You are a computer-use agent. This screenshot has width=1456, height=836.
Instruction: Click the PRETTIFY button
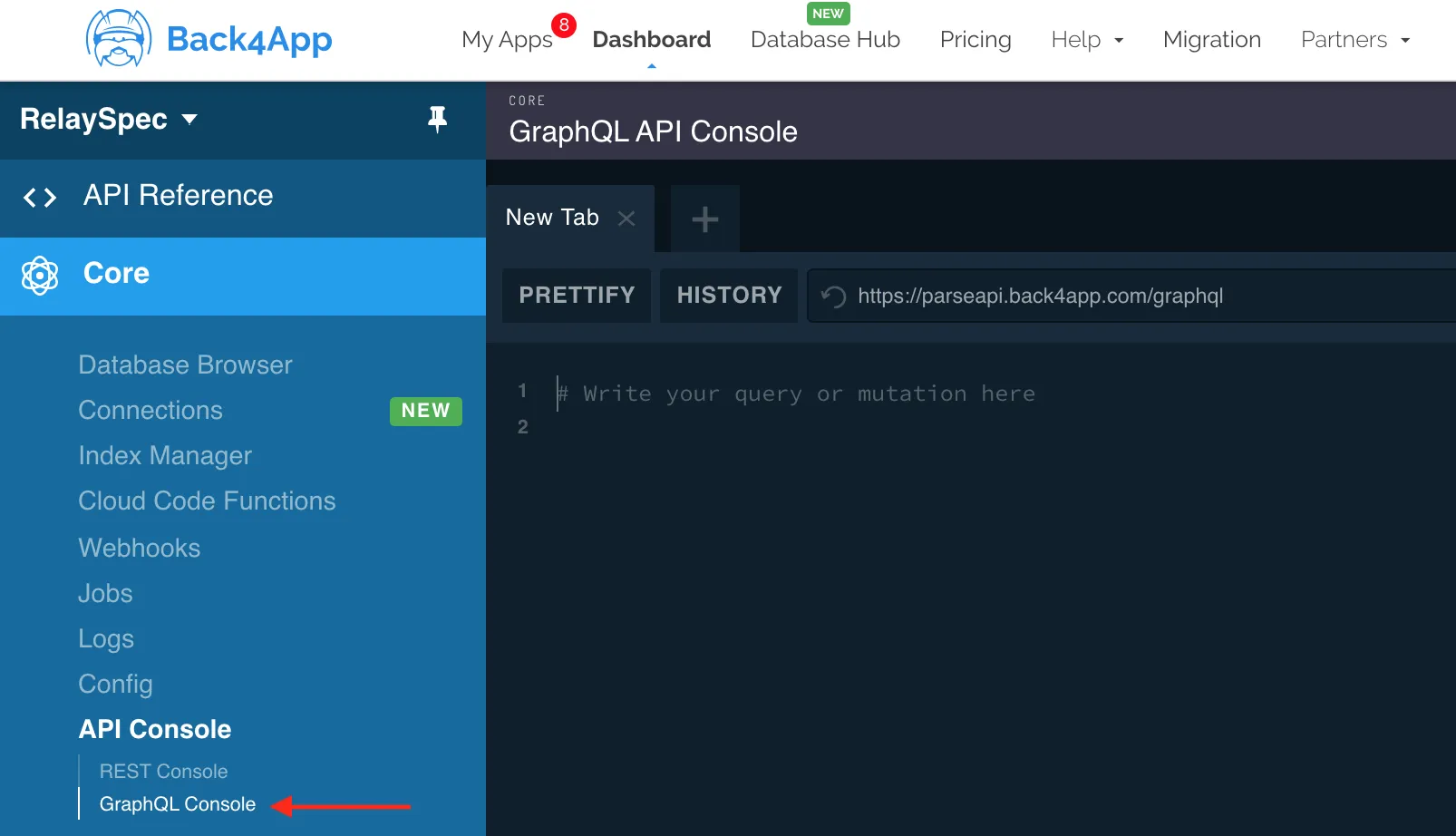click(577, 296)
